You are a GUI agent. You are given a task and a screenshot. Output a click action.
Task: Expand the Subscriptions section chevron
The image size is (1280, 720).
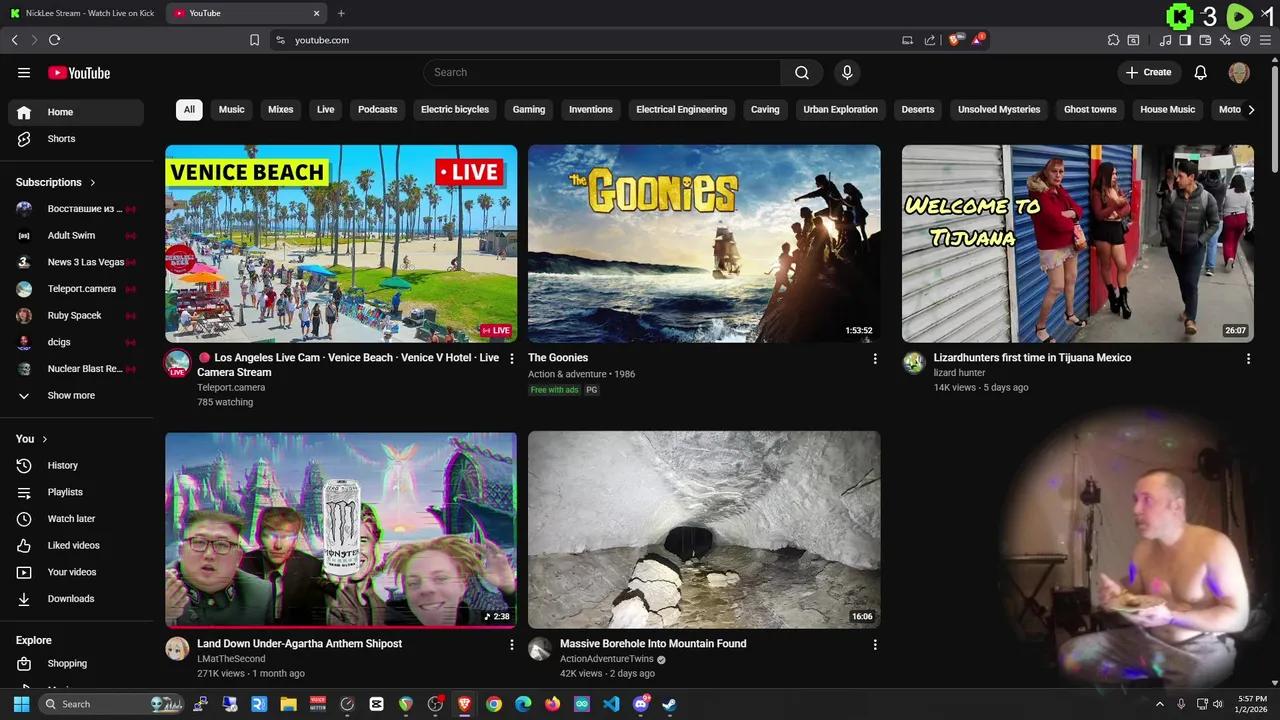tap(93, 182)
